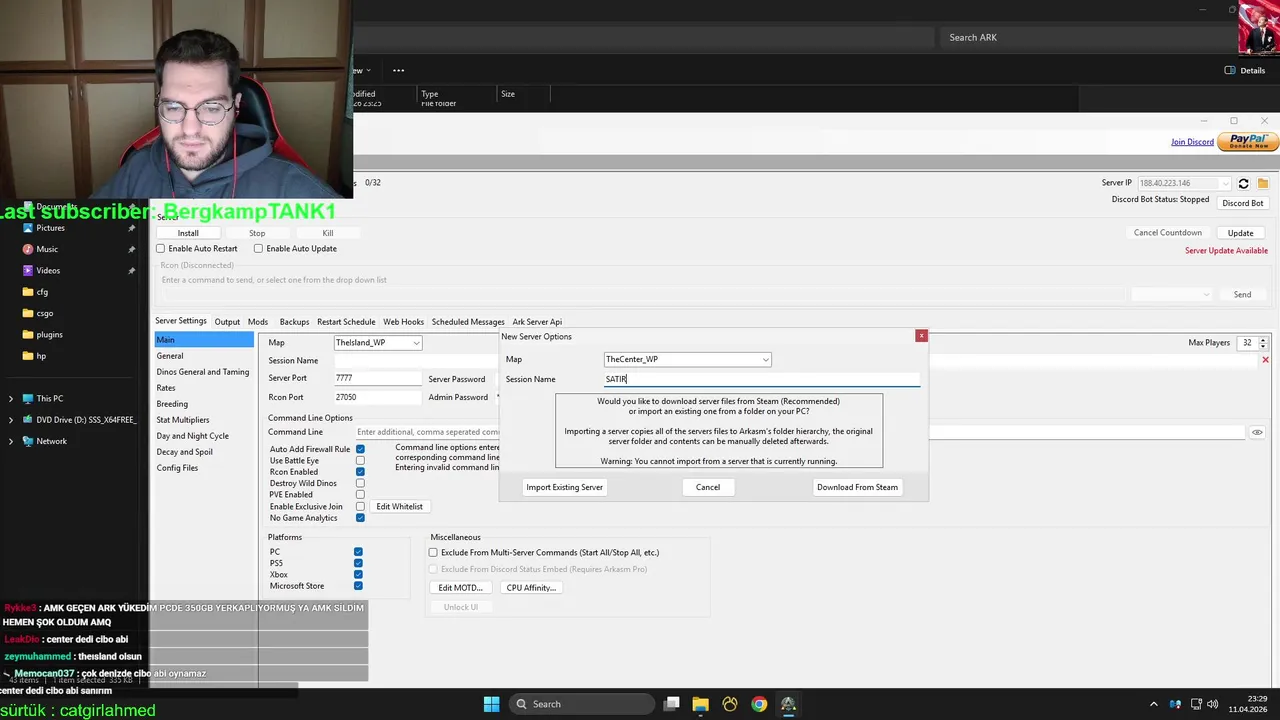Switch to the Backups tab
The width and height of the screenshot is (1280, 720).
(294, 322)
